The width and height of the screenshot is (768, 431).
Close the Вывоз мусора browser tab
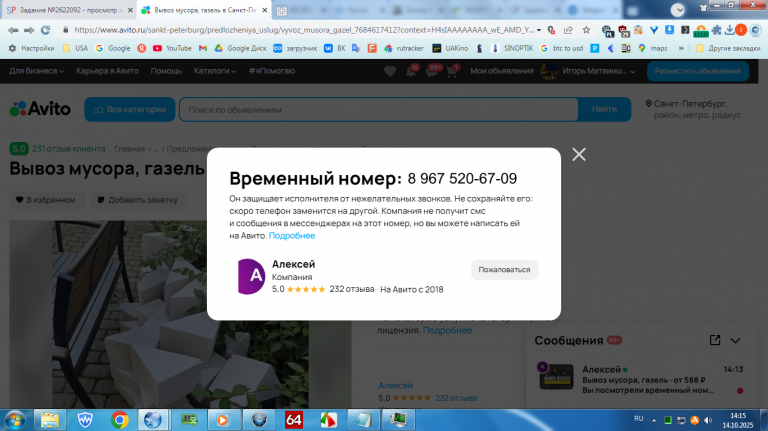click(x=264, y=10)
